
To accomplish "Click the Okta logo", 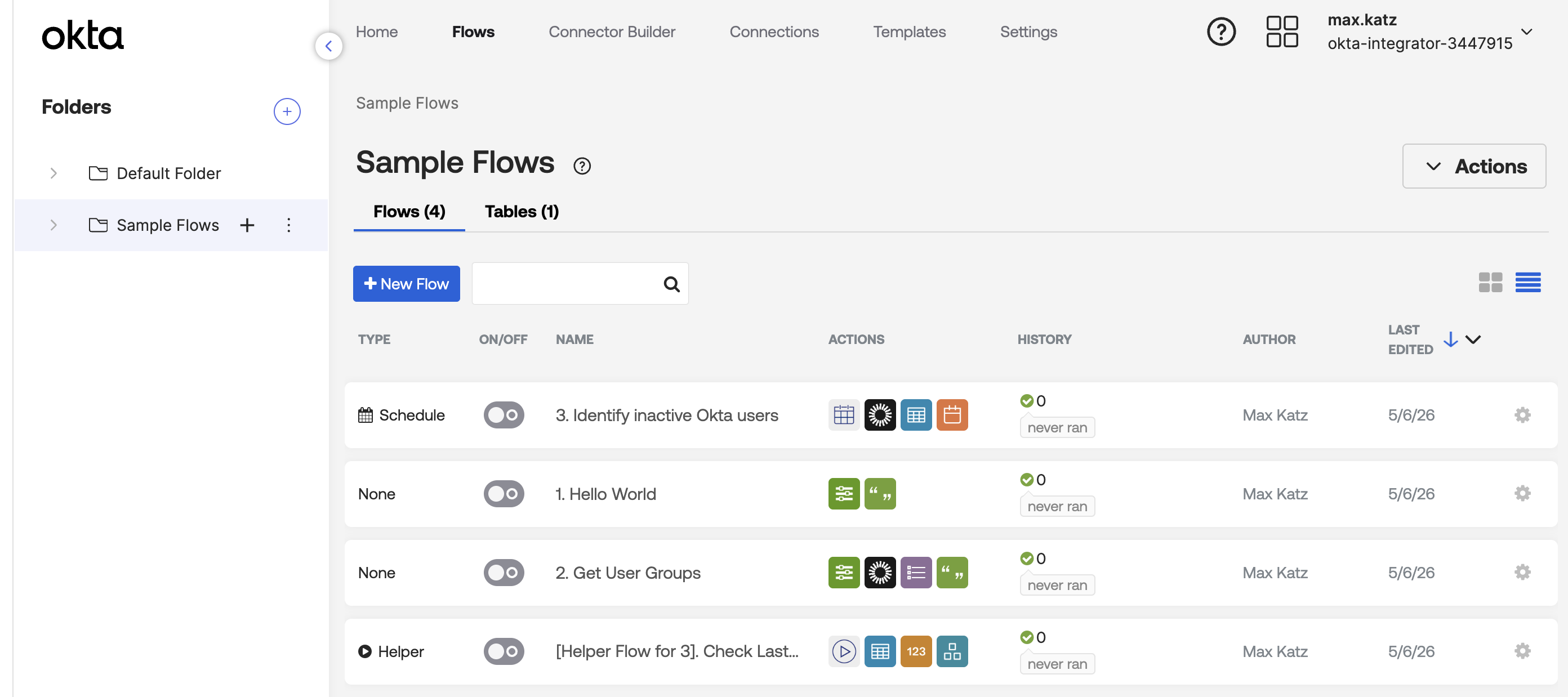I will (x=82, y=36).
